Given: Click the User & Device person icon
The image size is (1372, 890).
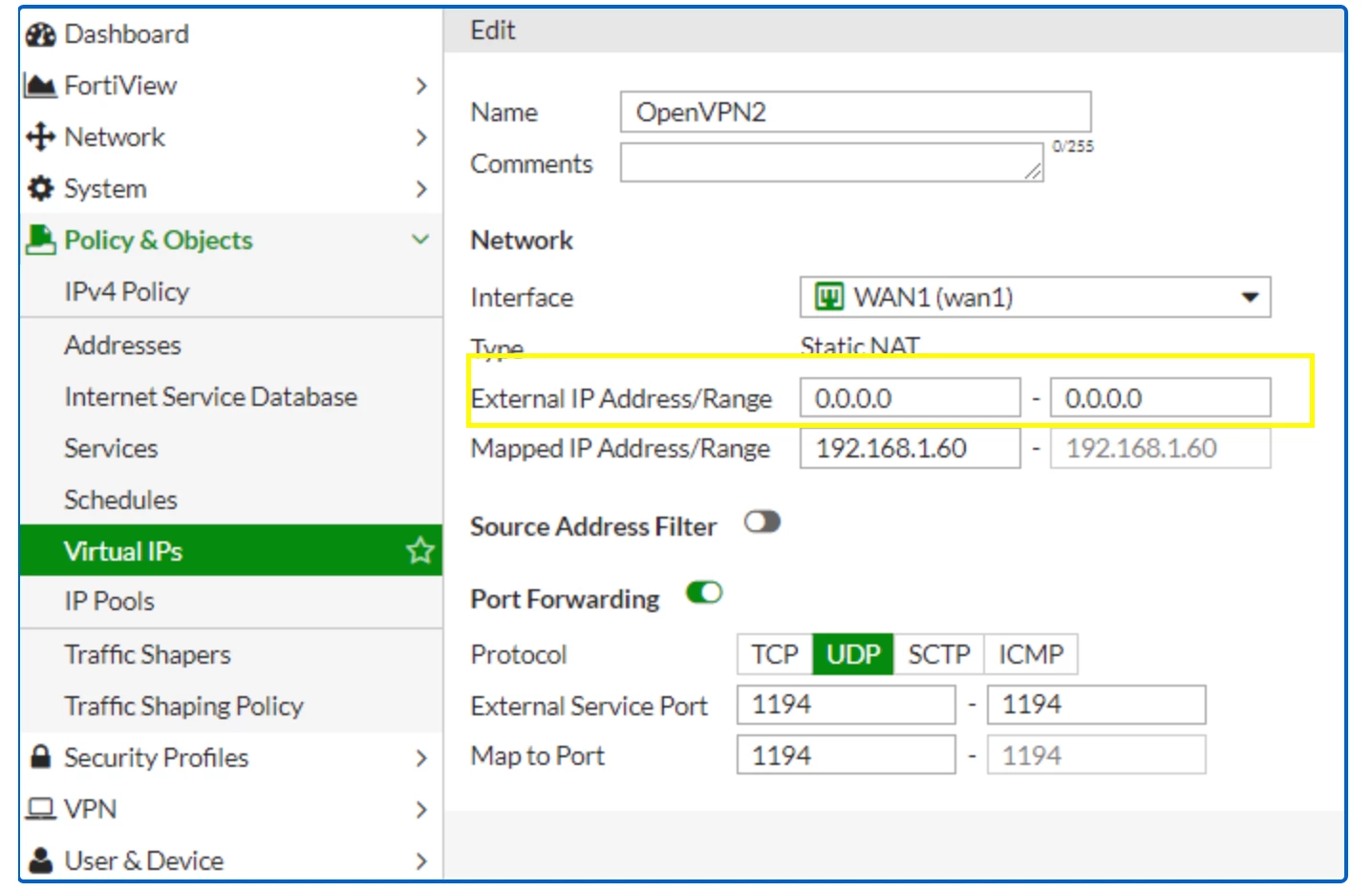Looking at the screenshot, I should tap(41, 860).
